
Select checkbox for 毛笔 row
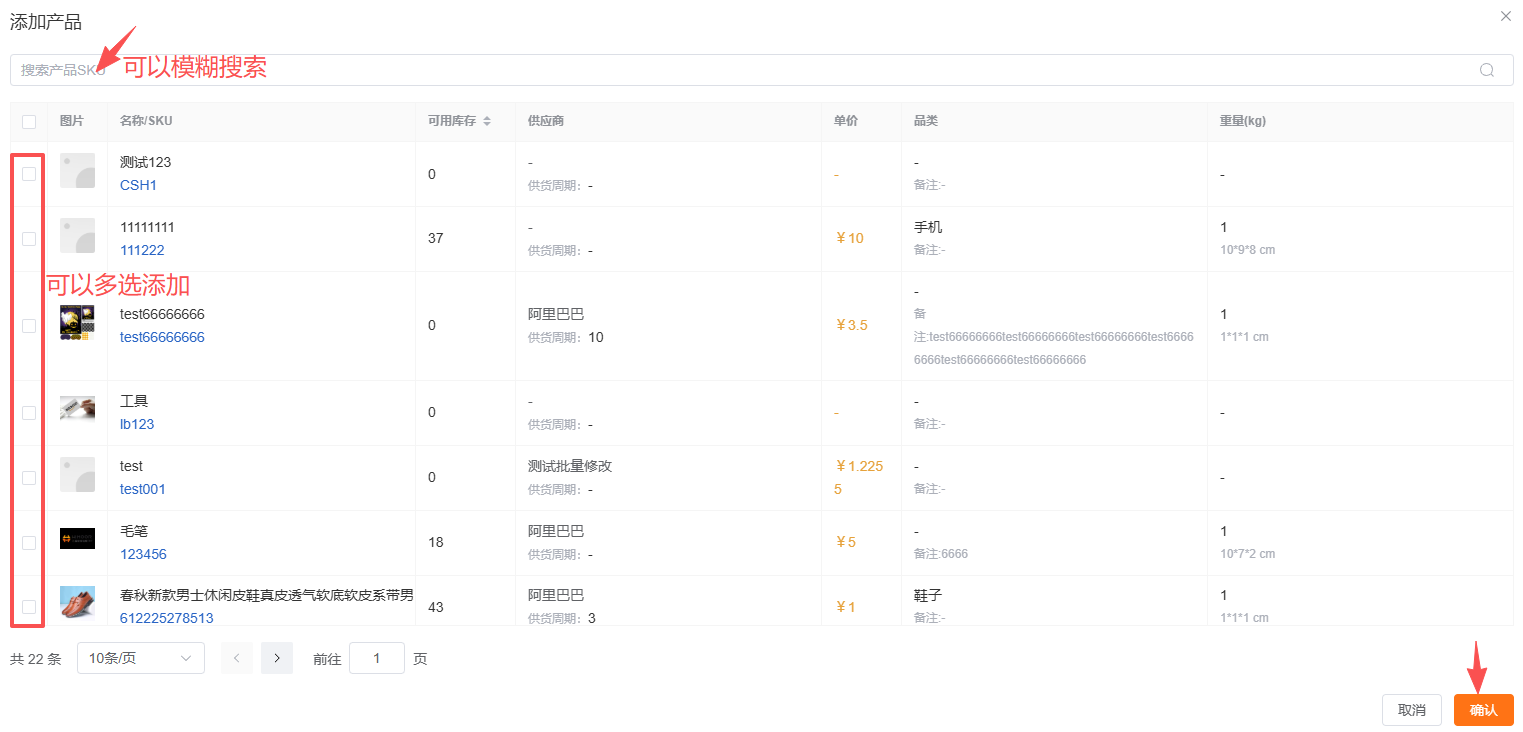[29, 542]
